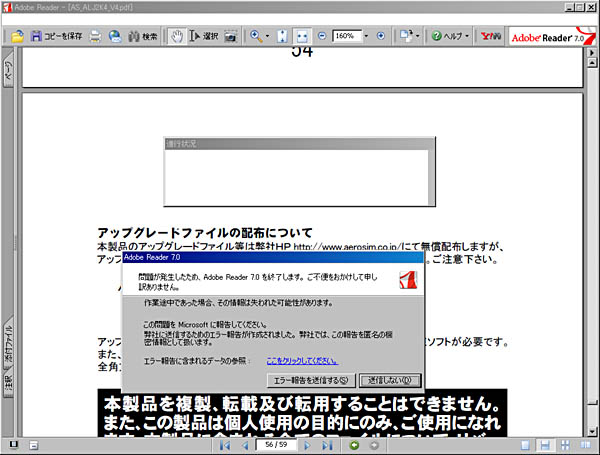Click the zoom in plus button
Screen dimensions: 600x455
[x=381, y=36]
